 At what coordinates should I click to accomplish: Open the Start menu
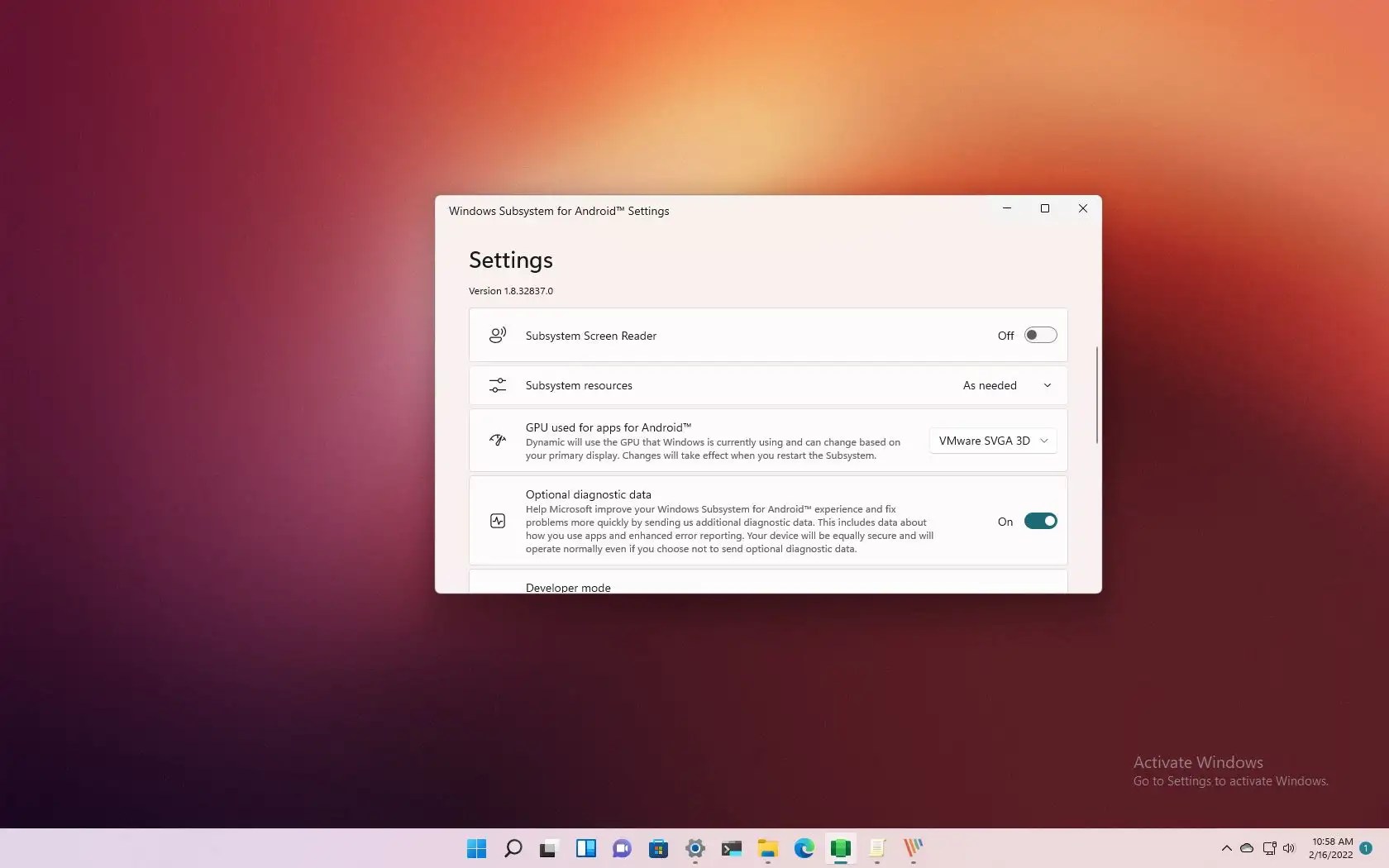[475, 849]
